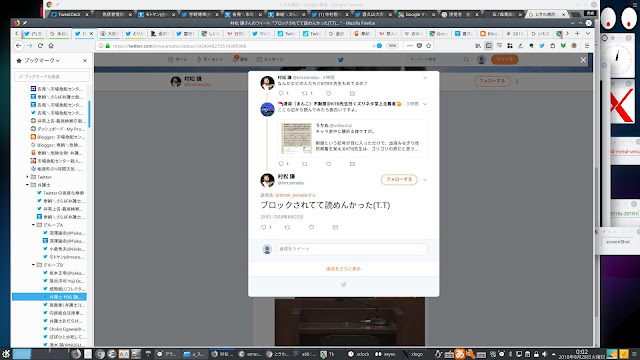Select the TweetDeck tab in Chrome window
The height and width of the screenshot is (360, 640).
pyautogui.click(x=70, y=14)
